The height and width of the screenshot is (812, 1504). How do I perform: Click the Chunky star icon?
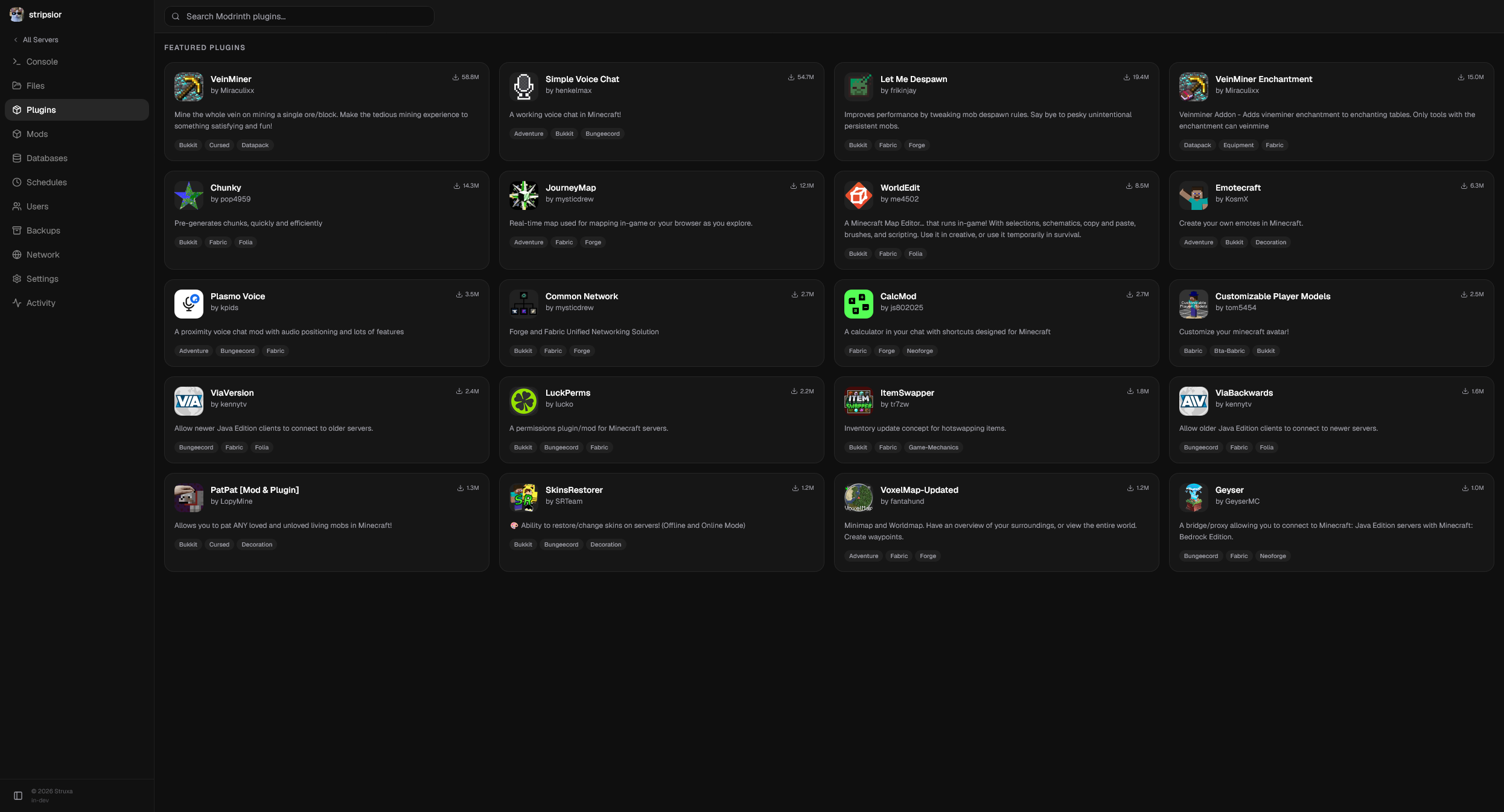point(189,195)
